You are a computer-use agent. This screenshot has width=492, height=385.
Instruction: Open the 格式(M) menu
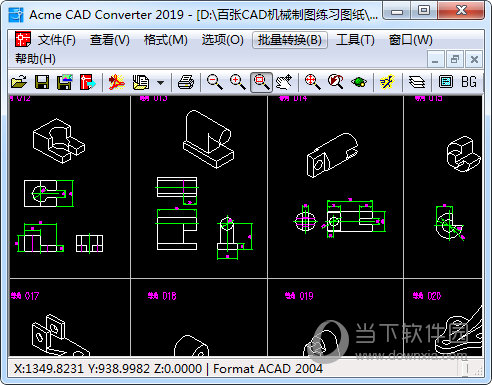point(166,40)
